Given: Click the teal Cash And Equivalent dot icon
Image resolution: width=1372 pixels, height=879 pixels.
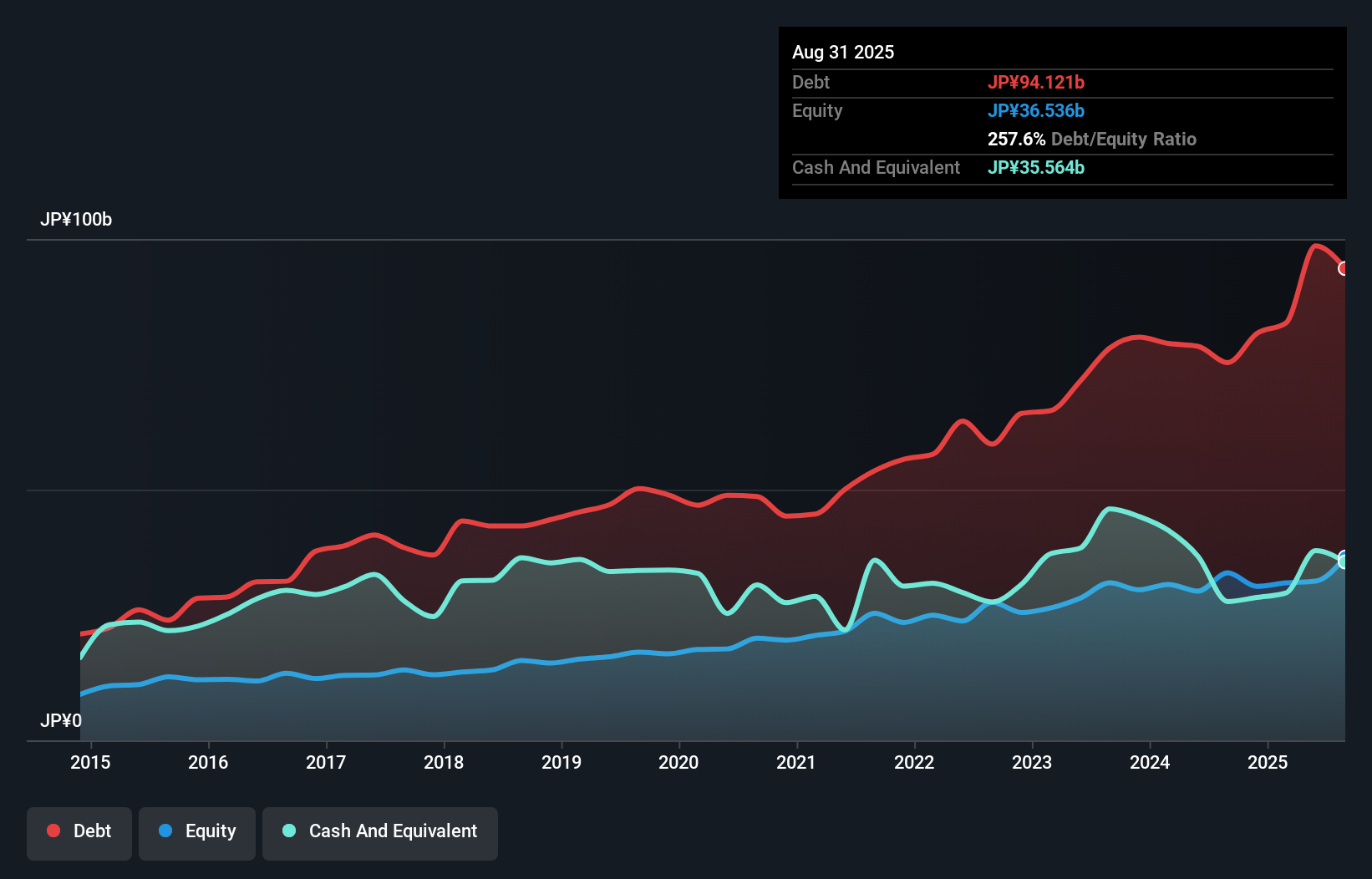Looking at the screenshot, I should point(288,831).
